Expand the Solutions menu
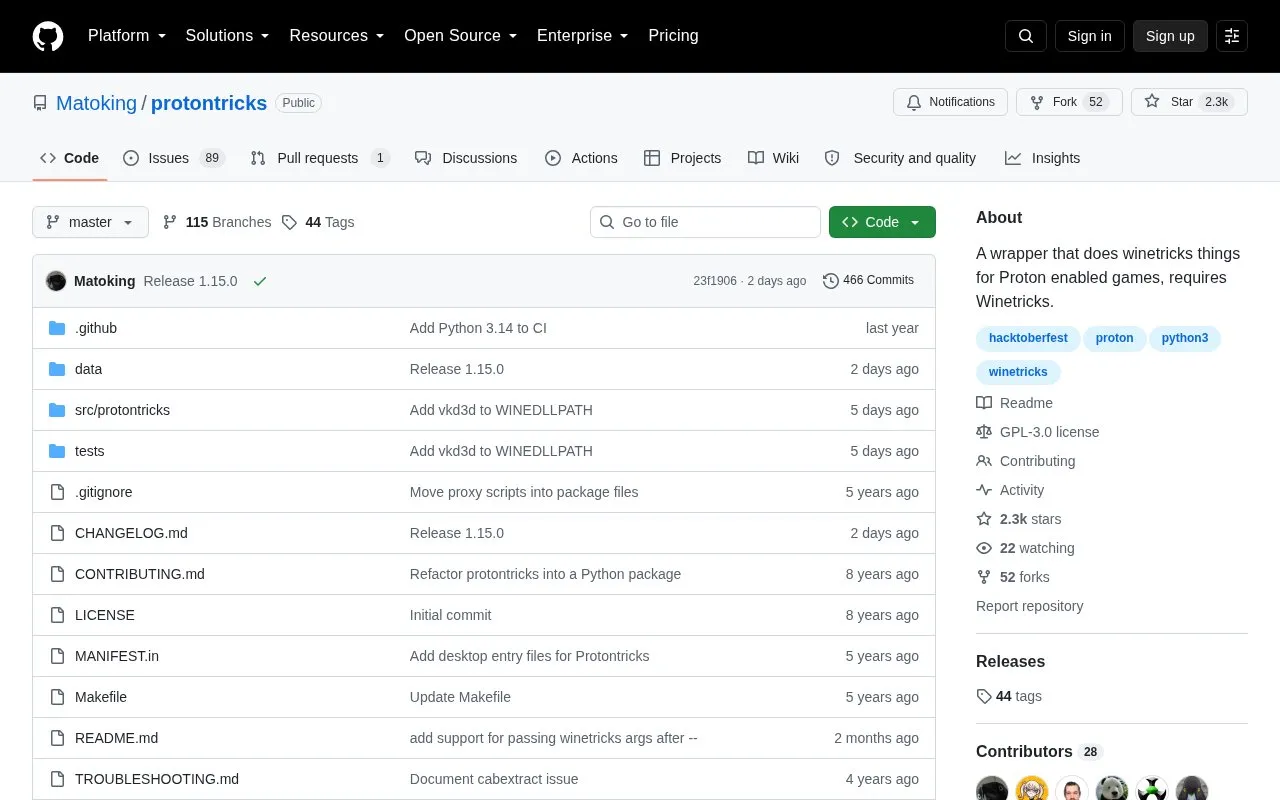 tap(228, 36)
